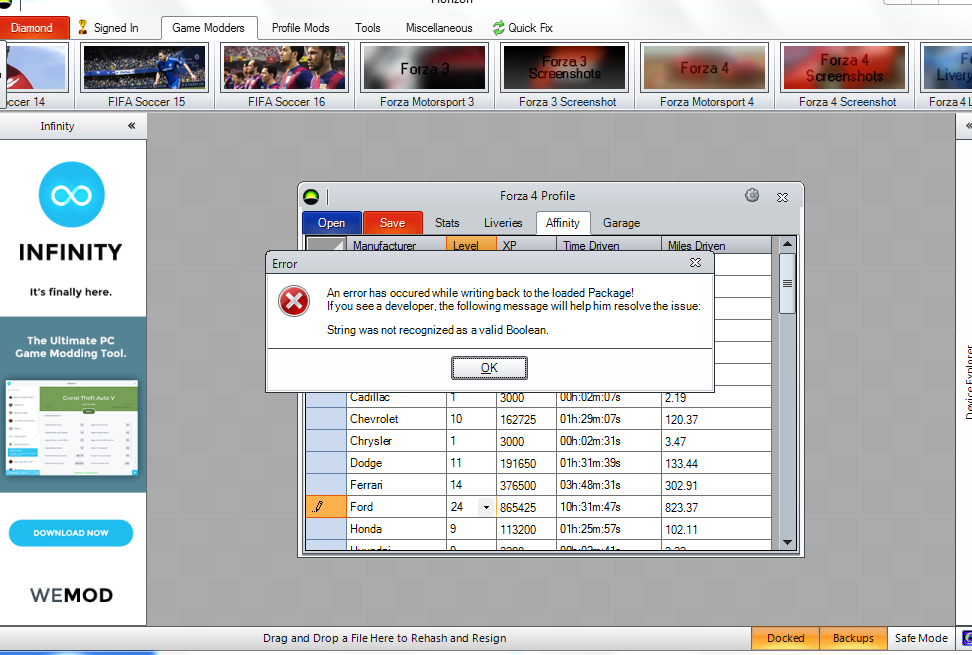The width and height of the screenshot is (972, 655).
Task: Click the WeMod logo in sidebar
Action: [72, 596]
